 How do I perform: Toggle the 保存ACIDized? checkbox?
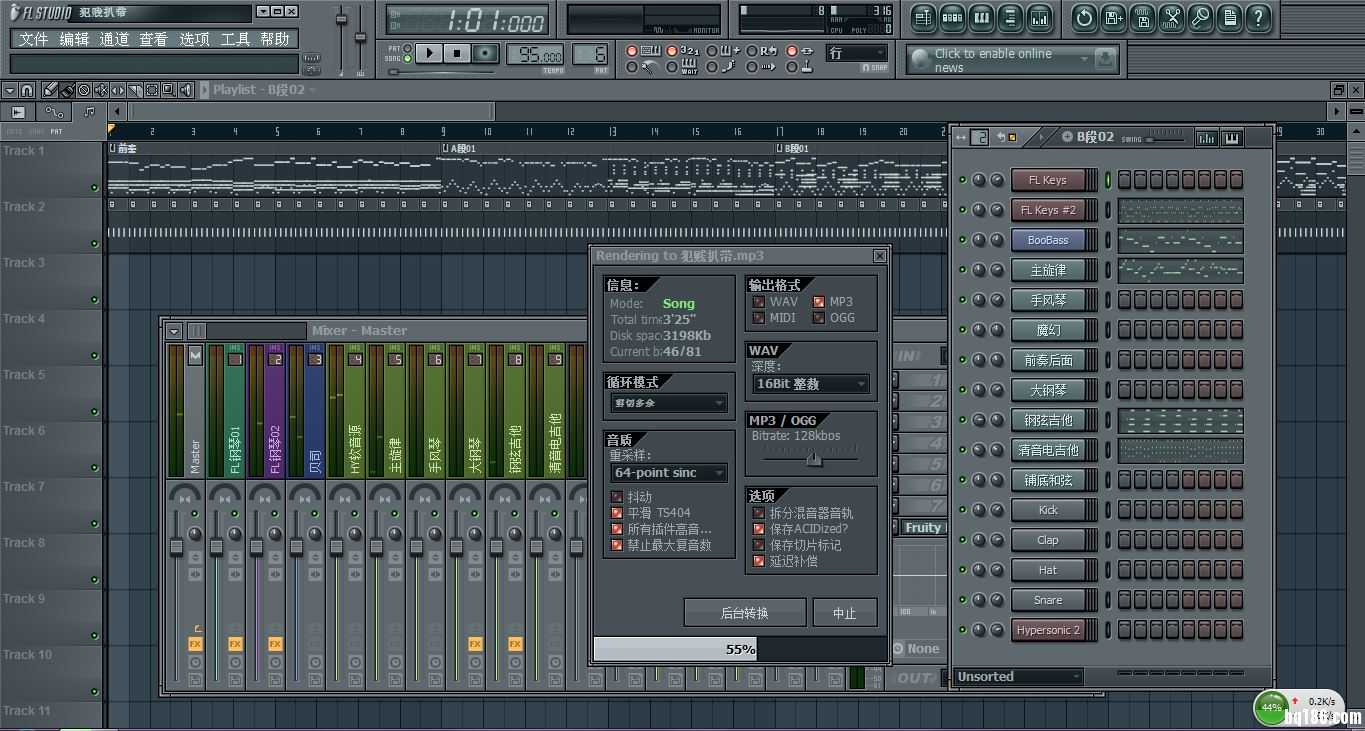click(759, 529)
